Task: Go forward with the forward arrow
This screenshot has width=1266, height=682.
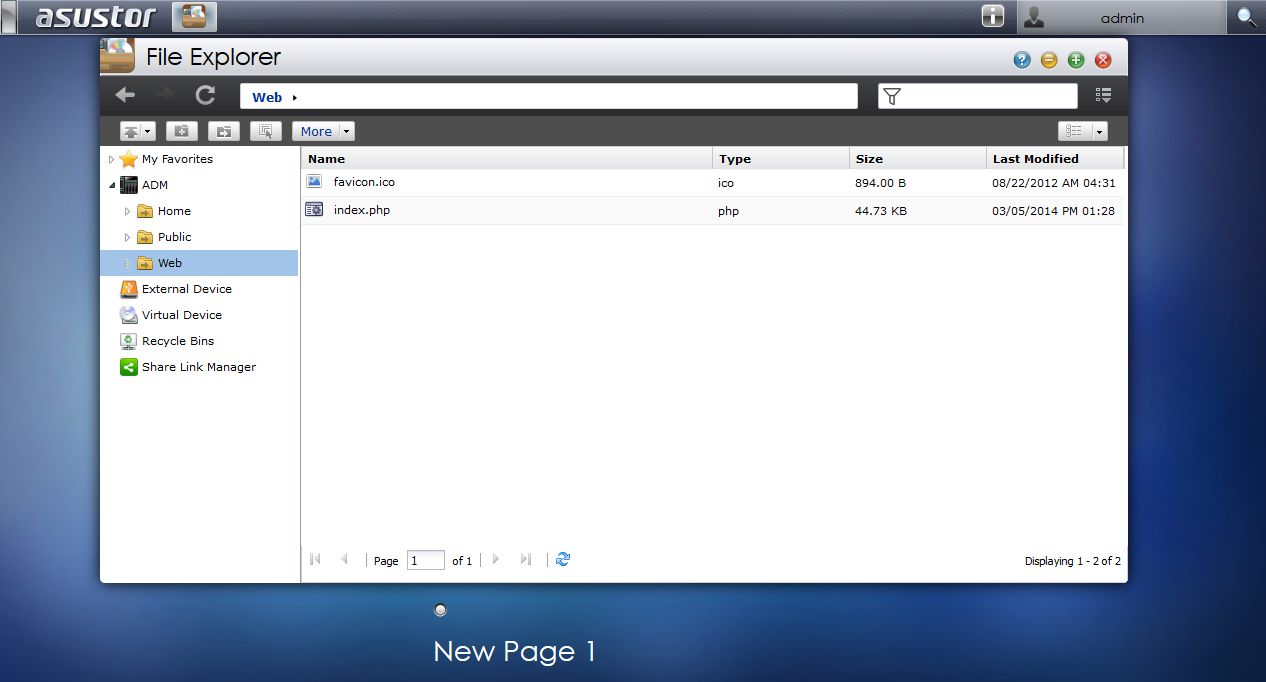Action: [x=165, y=95]
